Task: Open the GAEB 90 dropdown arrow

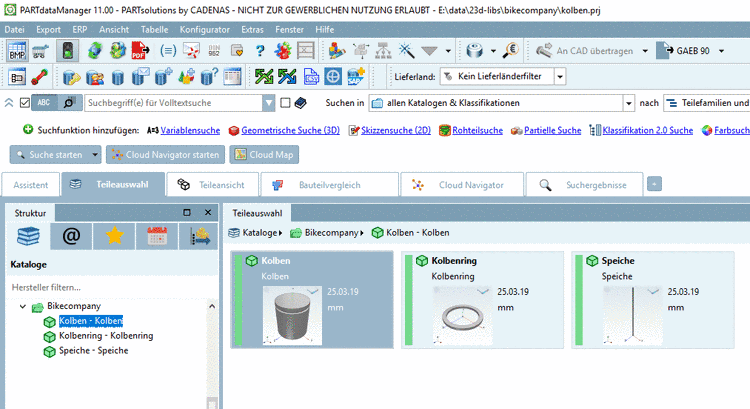Action: [721, 51]
